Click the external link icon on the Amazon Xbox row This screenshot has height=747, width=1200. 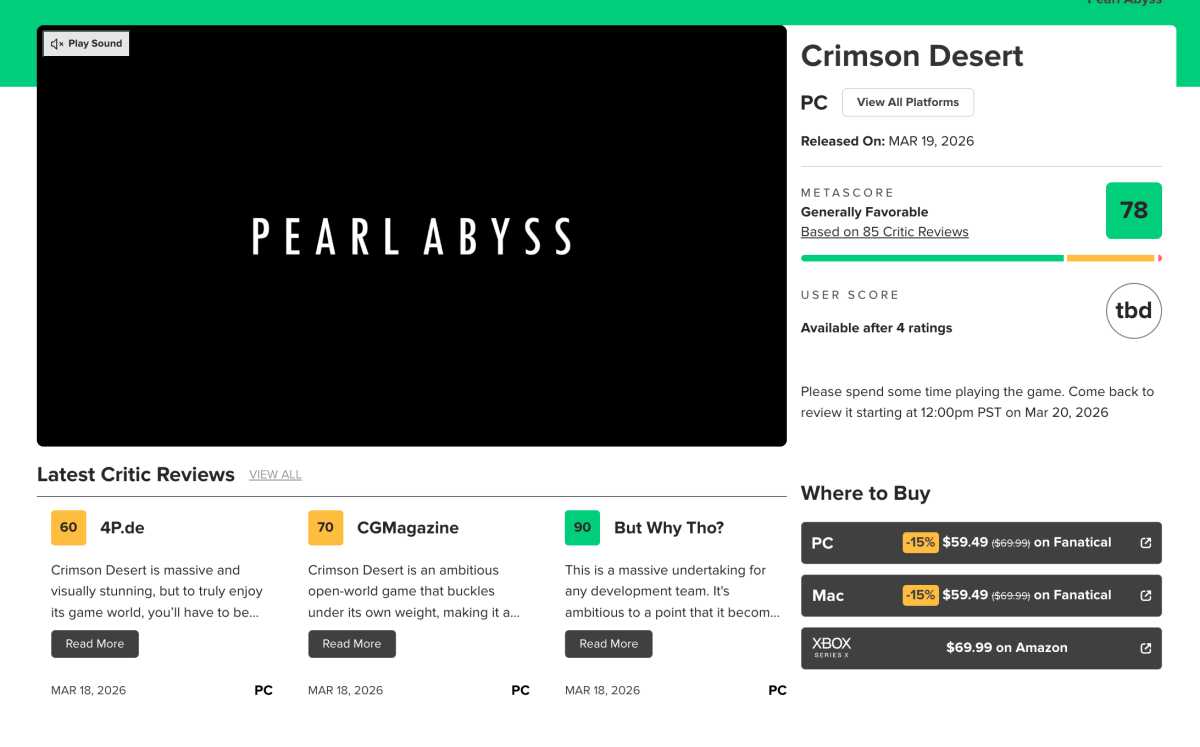tap(1144, 648)
